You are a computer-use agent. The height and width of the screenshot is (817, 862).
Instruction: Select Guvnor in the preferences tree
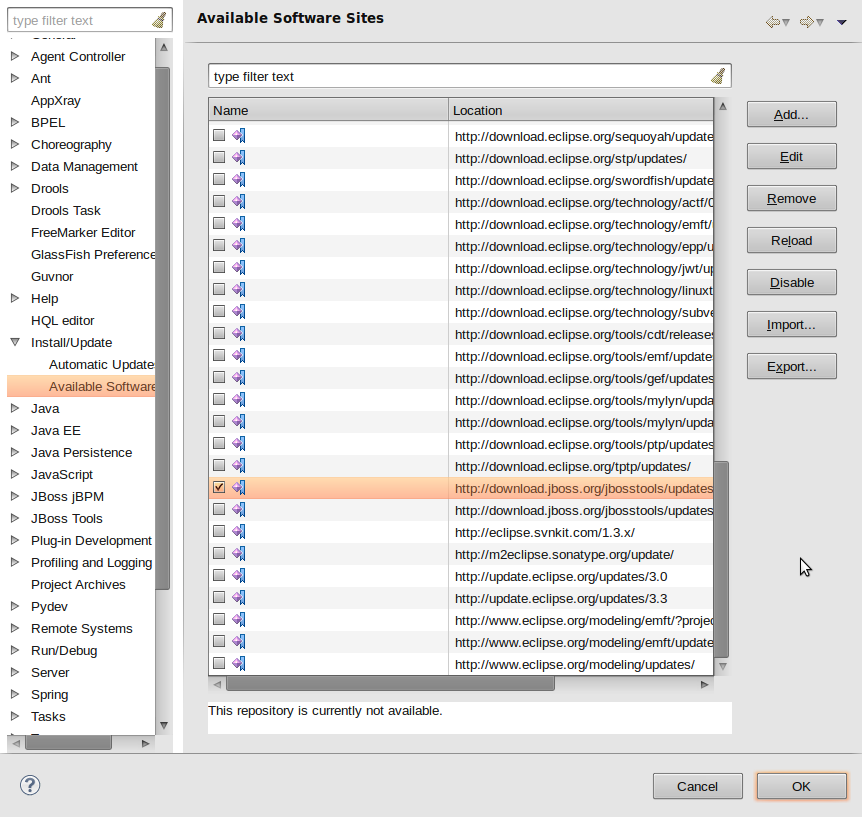pos(52,277)
